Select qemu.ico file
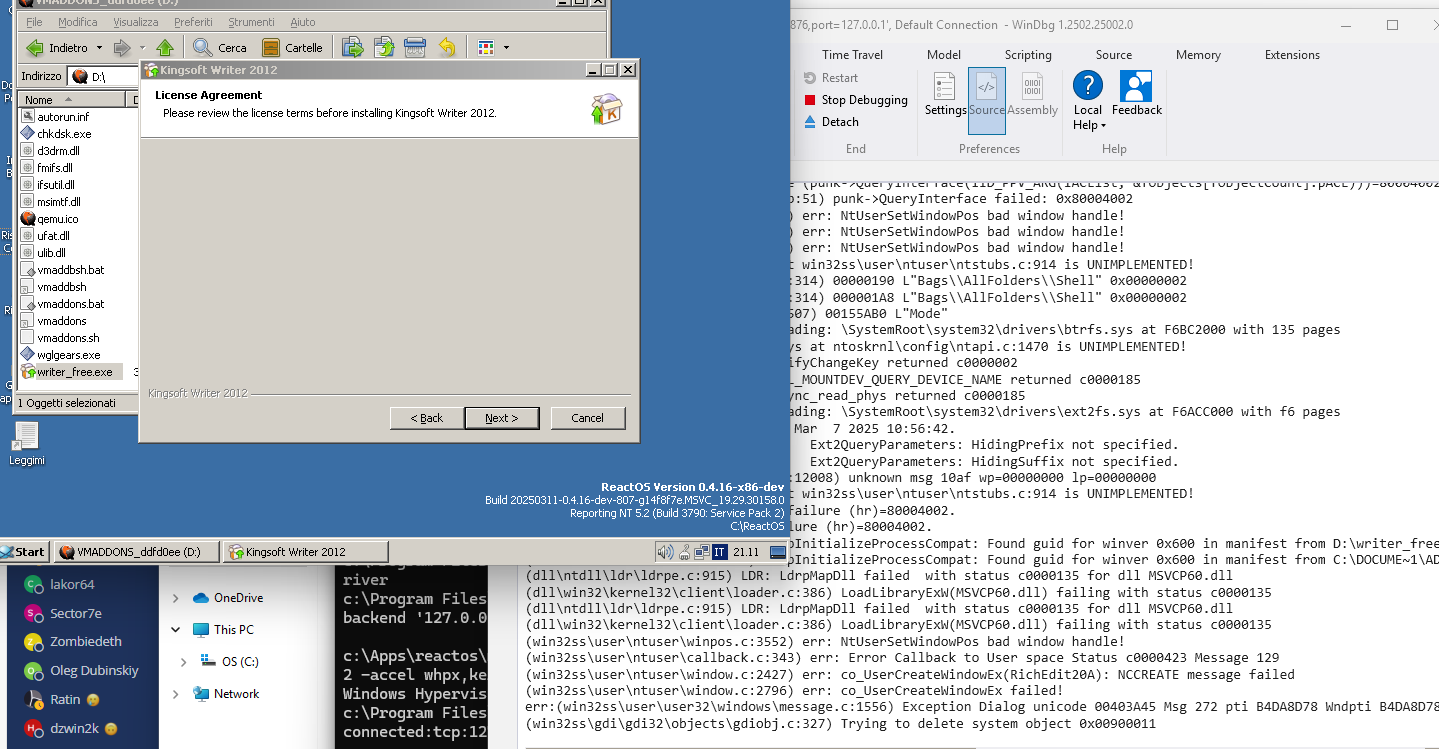This screenshot has width=1439, height=749. 50,218
